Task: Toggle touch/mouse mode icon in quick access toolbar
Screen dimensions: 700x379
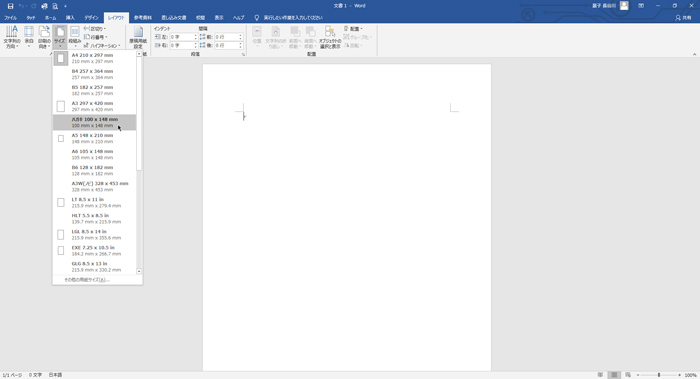Action: tap(44, 6)
